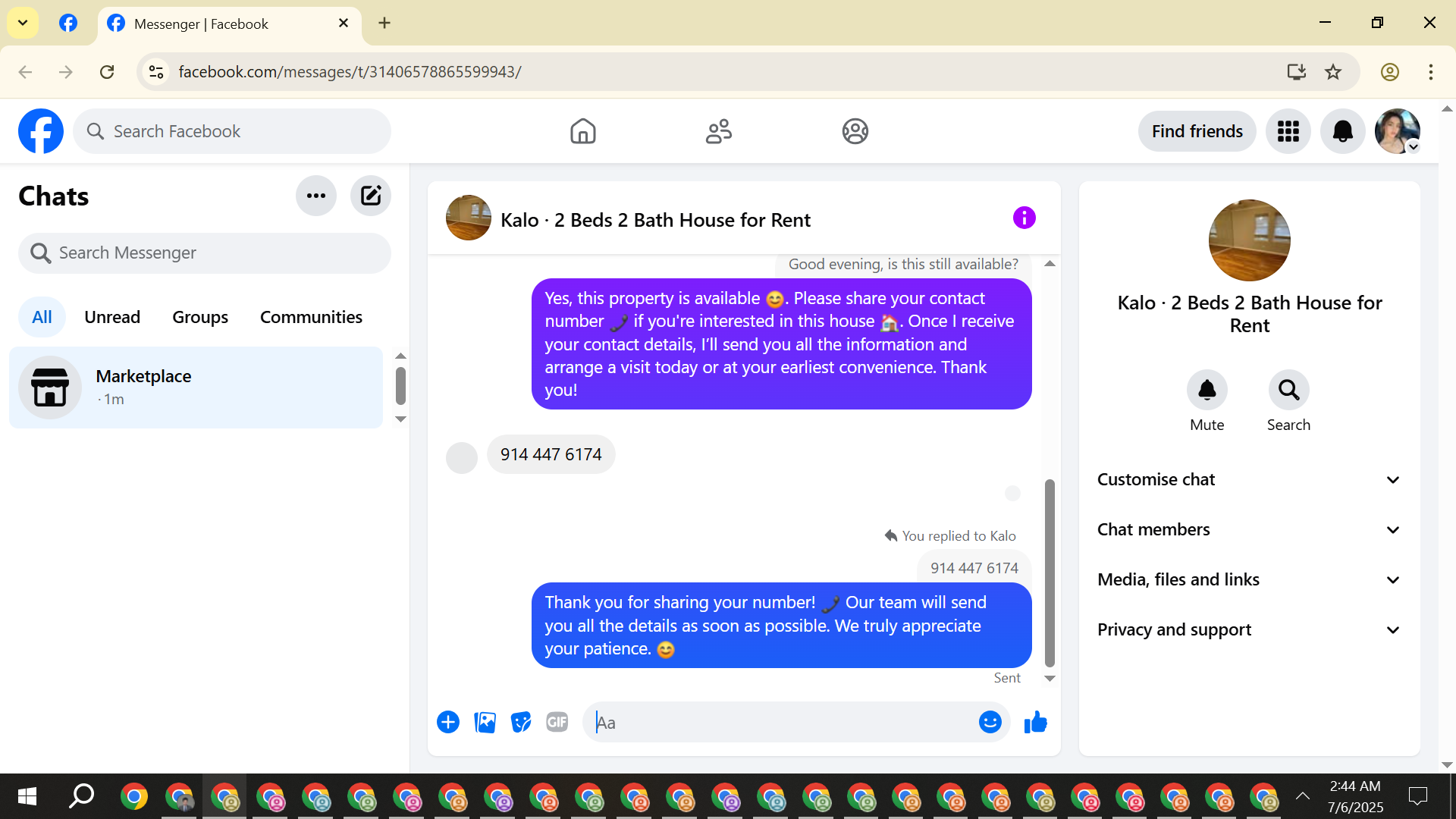Screen dimensions: 1456x819
Task: Toggle conversation information panel
Action: click(1024, 218)
